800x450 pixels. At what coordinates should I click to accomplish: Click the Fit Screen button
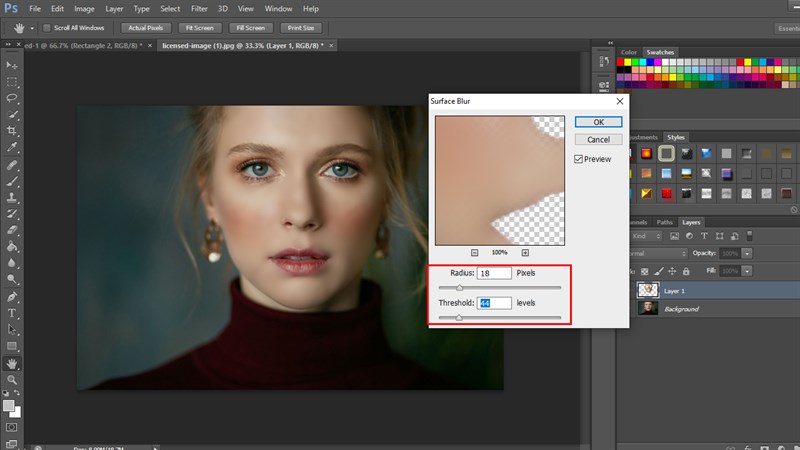[x=199, y=28]
